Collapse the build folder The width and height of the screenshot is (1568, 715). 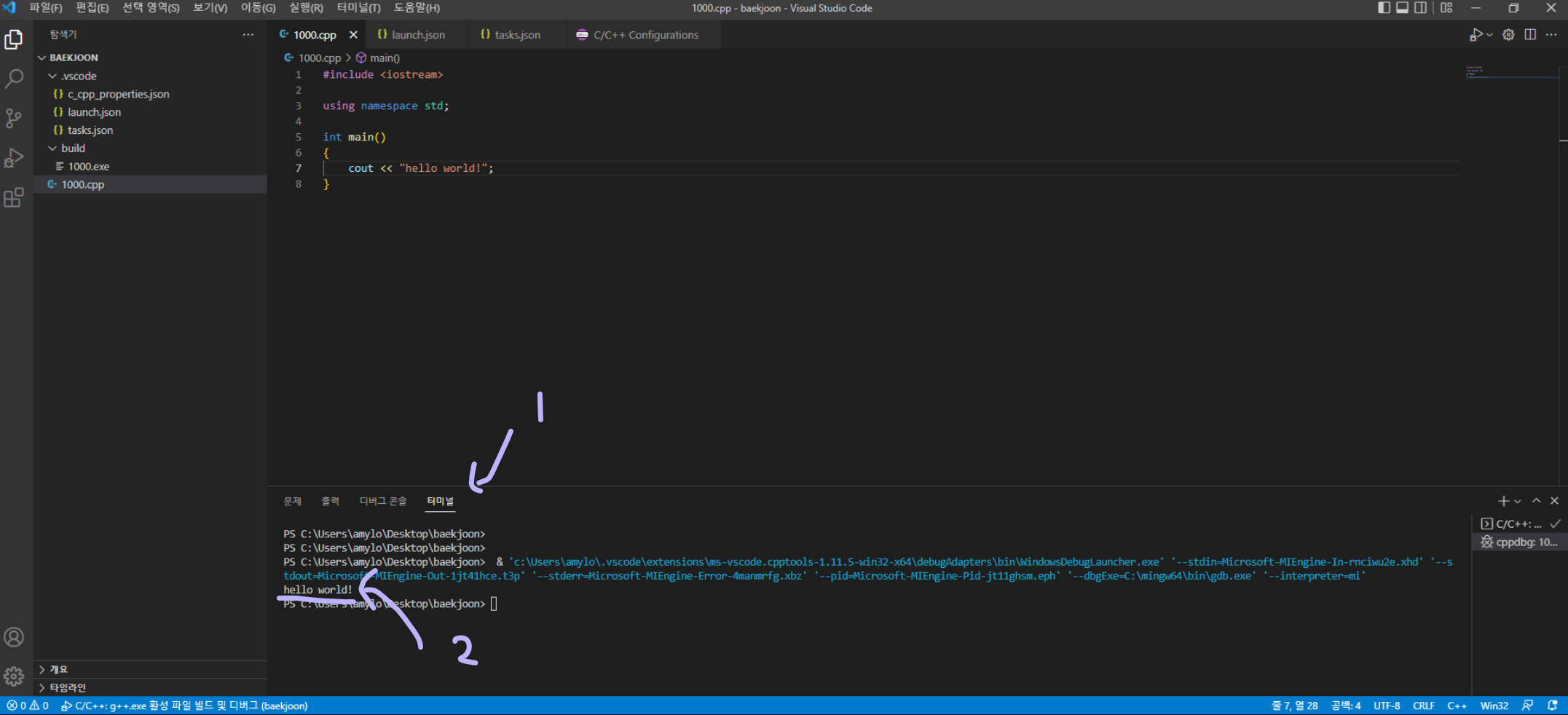click(150, 148)
